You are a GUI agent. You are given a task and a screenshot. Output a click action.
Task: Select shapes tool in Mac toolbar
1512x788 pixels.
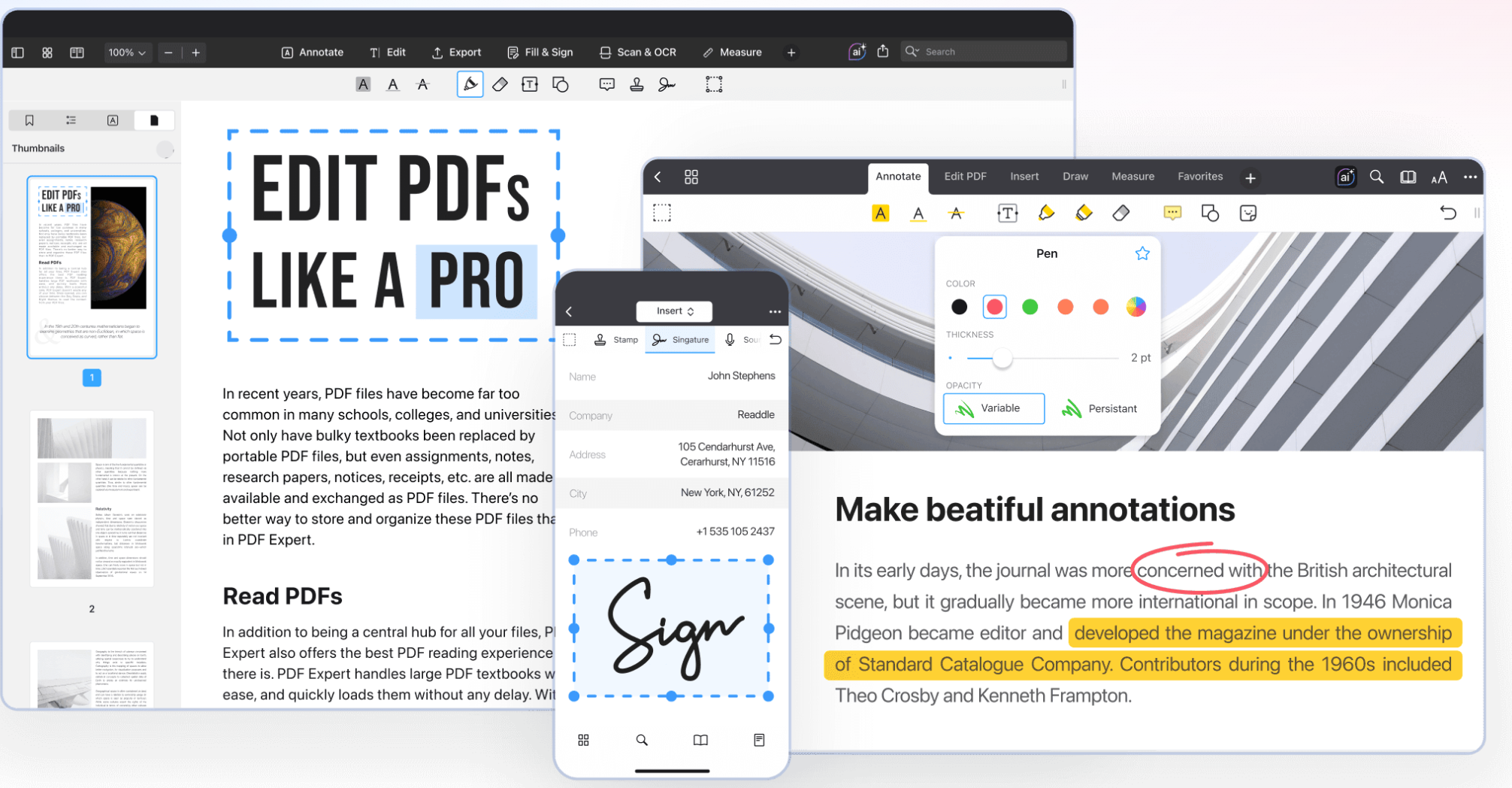[x=561, y=85]
